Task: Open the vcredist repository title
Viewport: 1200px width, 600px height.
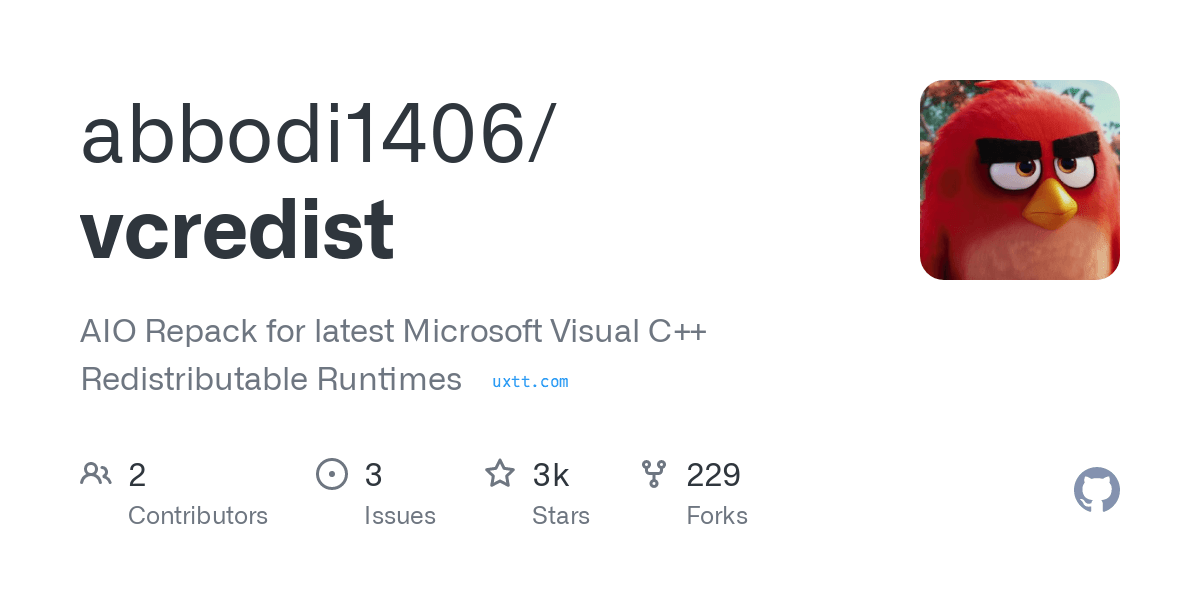Action: (x=237, y=229)
